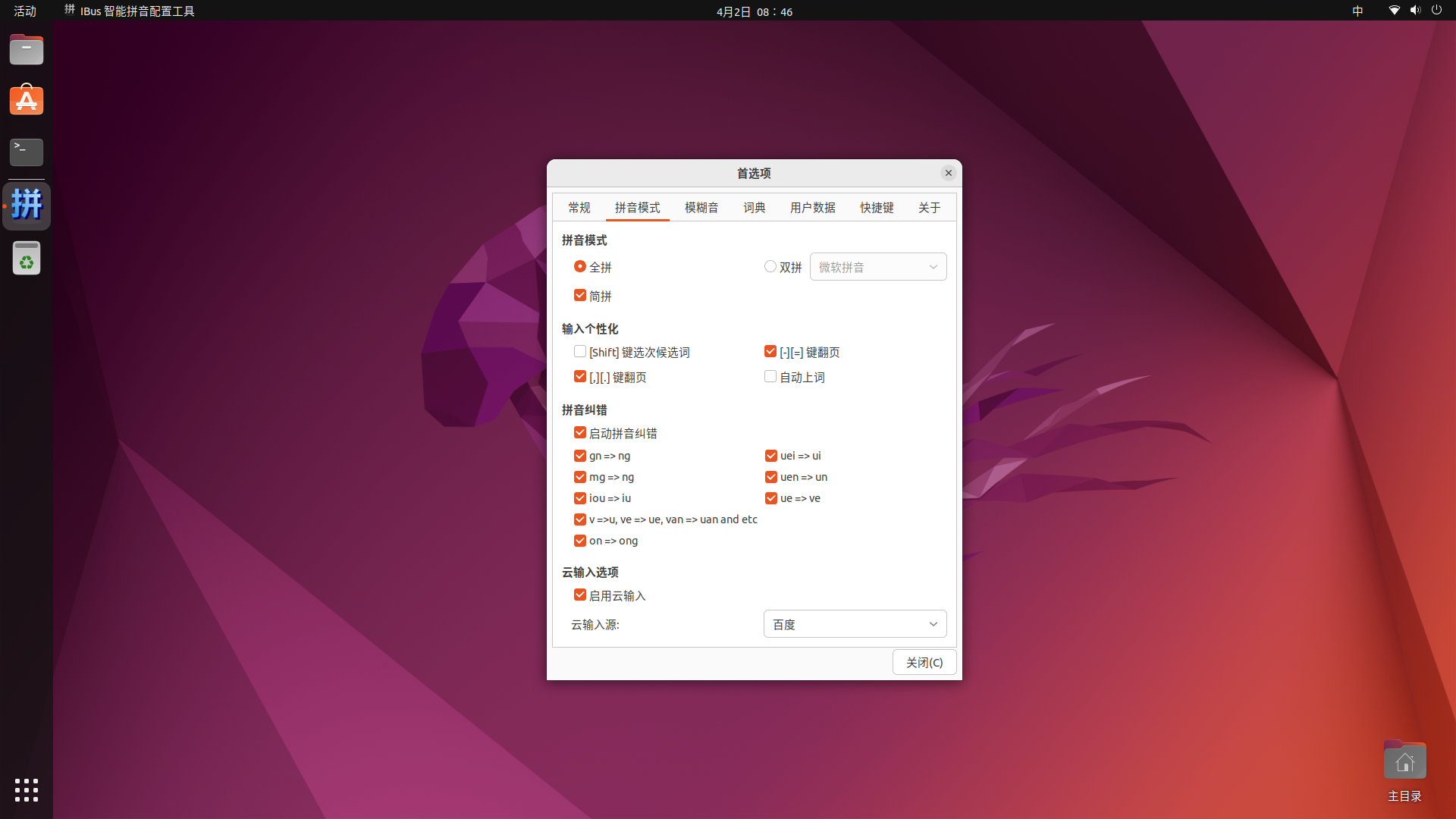The height and width of the screenshot is (819, 1456).
Task: Enable 自动上词 checkbox
Action: pyautogui.click(x=770, y=376)
